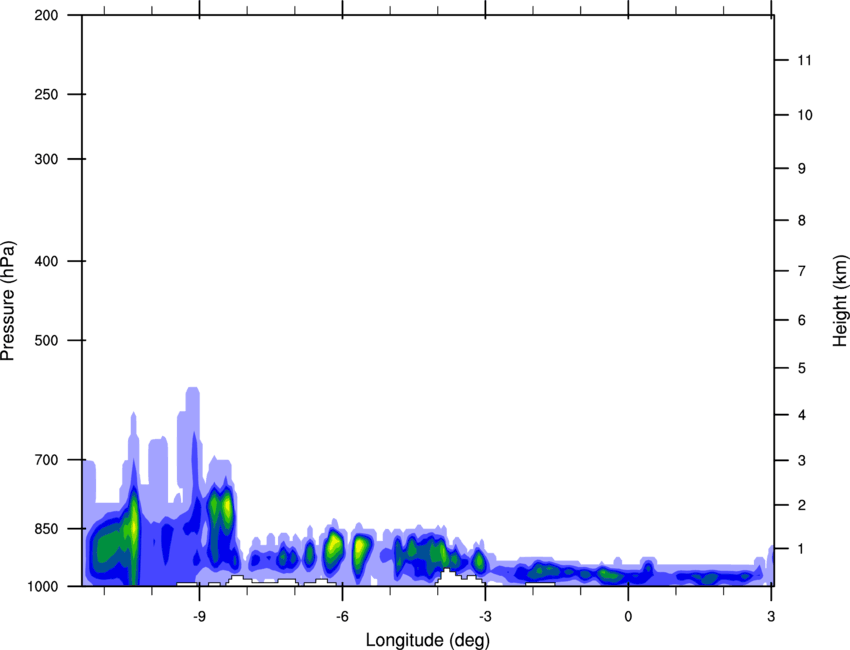Pick the 9 km height label
The width and height of the screenshot is (850, 650).
pos(802,169)
